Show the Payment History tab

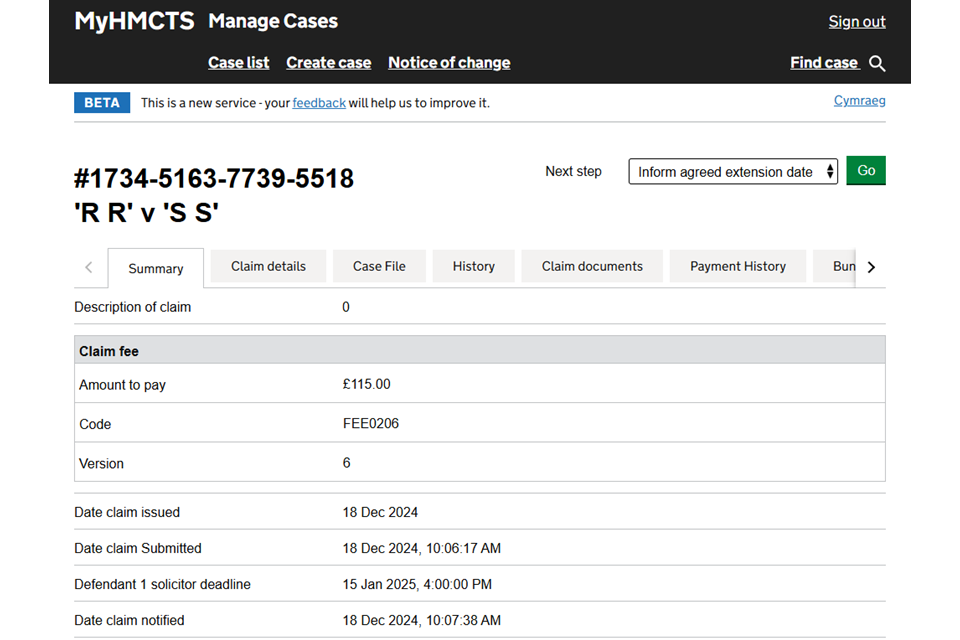pos(738,266)
